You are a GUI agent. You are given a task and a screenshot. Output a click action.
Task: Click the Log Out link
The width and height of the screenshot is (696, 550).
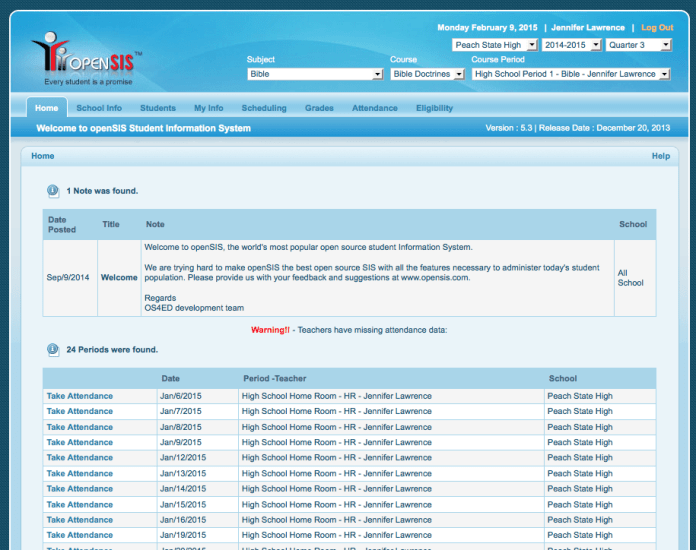coord(657,28)
